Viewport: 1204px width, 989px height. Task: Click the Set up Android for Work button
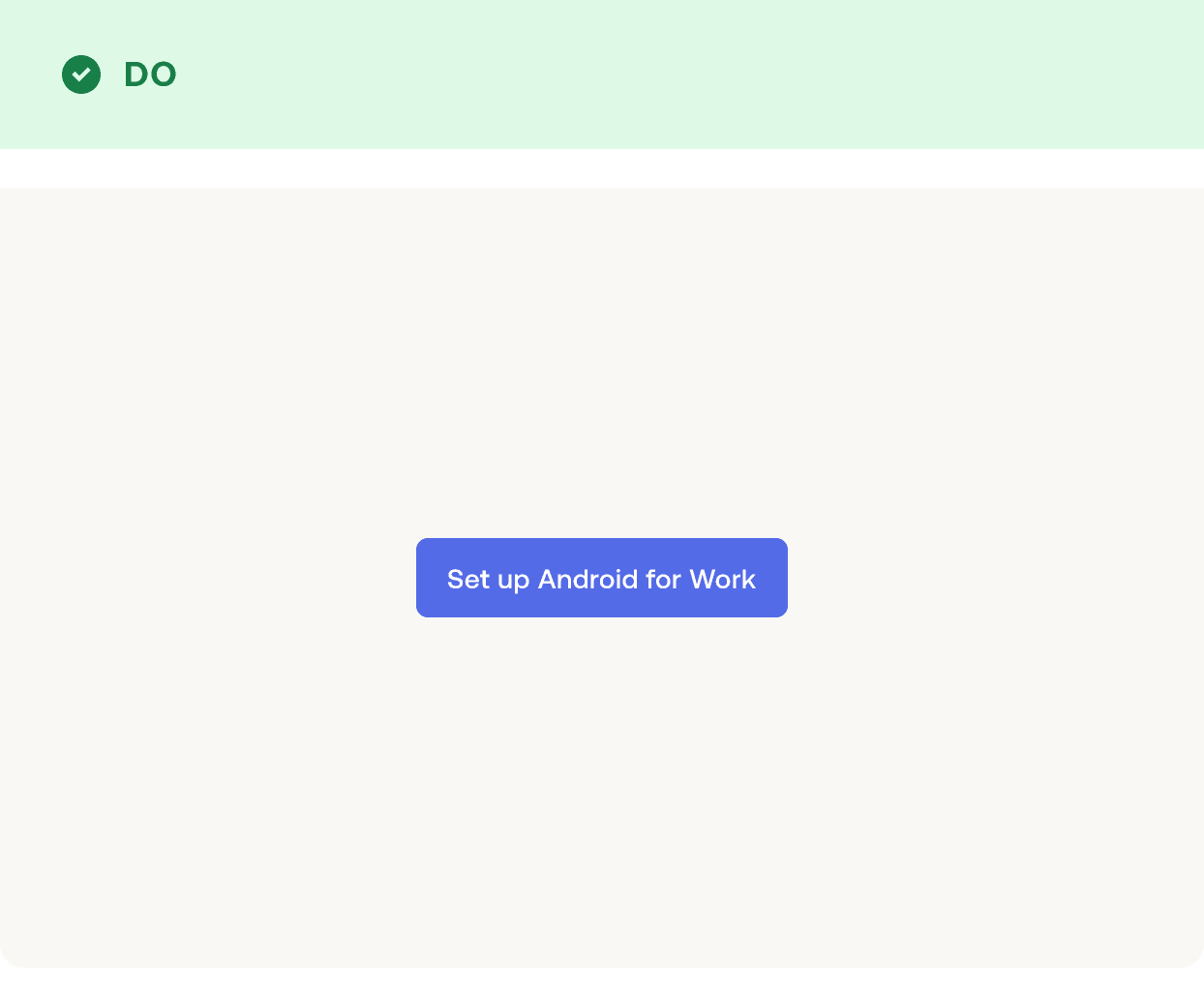click(602, 578)
